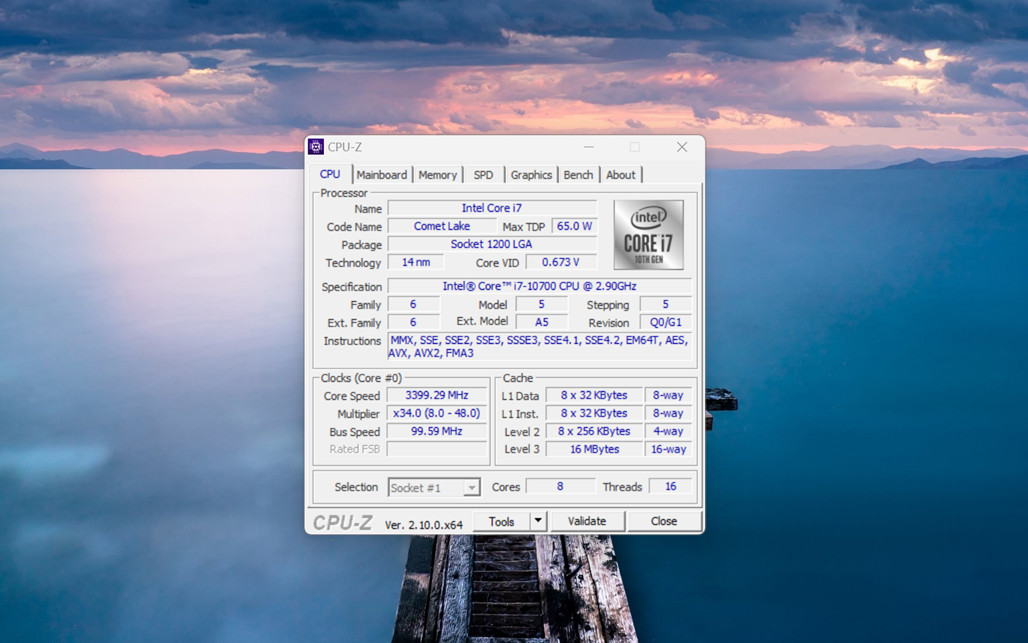Switch to the CPU tab
This screenshot has height=643, width=1028.
330,174
